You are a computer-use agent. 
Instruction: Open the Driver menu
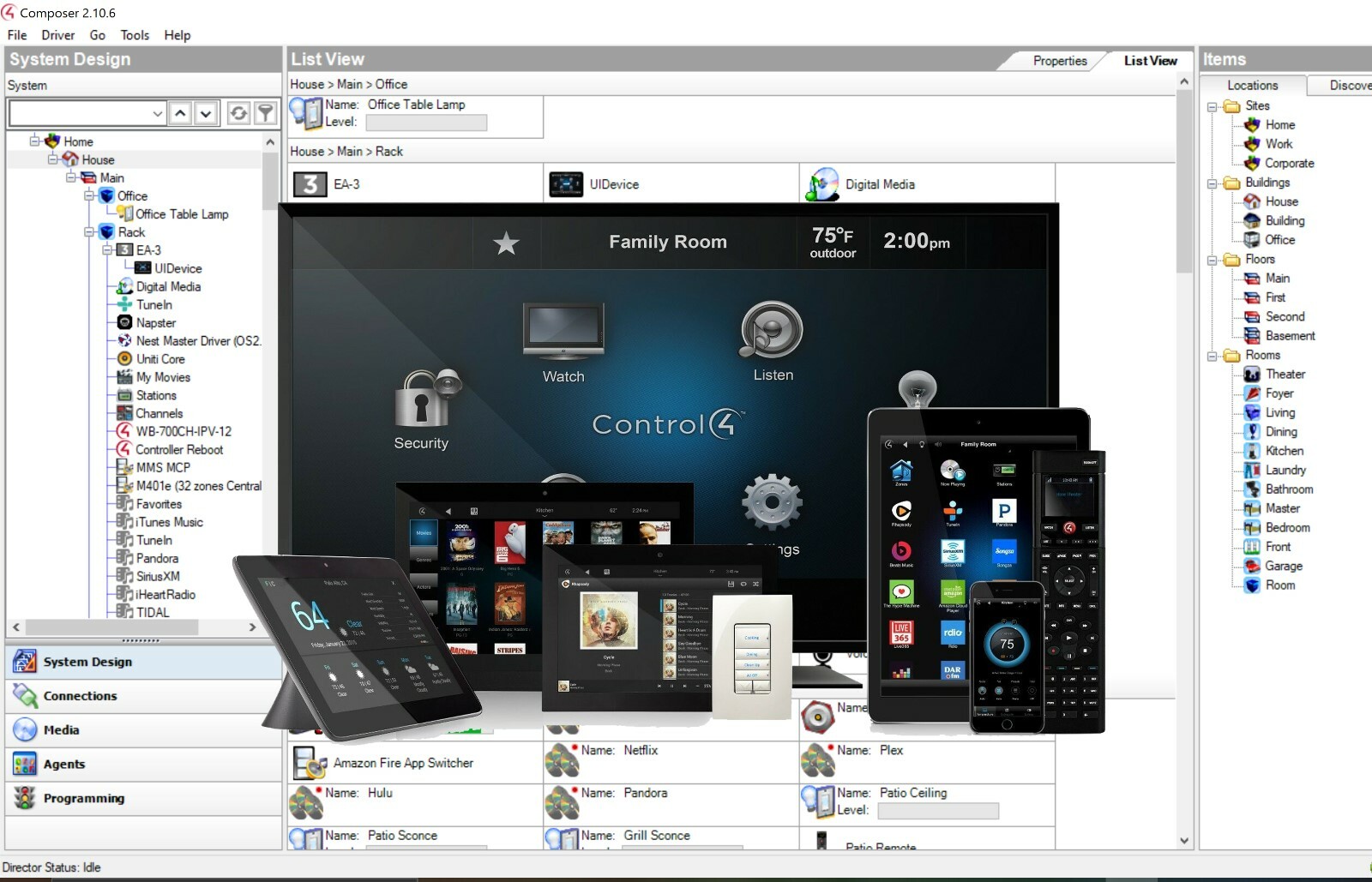(x=57, y=35)
